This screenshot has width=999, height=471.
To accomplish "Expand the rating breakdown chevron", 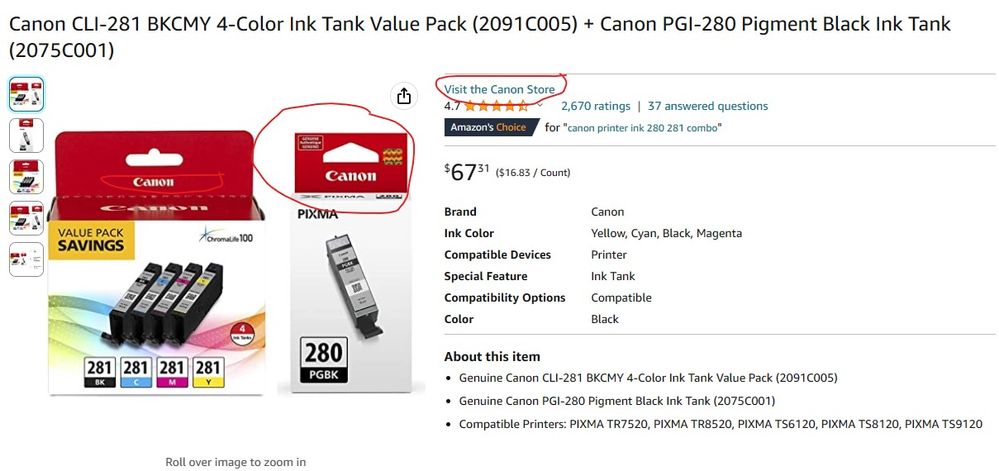I will click(541, 106).
